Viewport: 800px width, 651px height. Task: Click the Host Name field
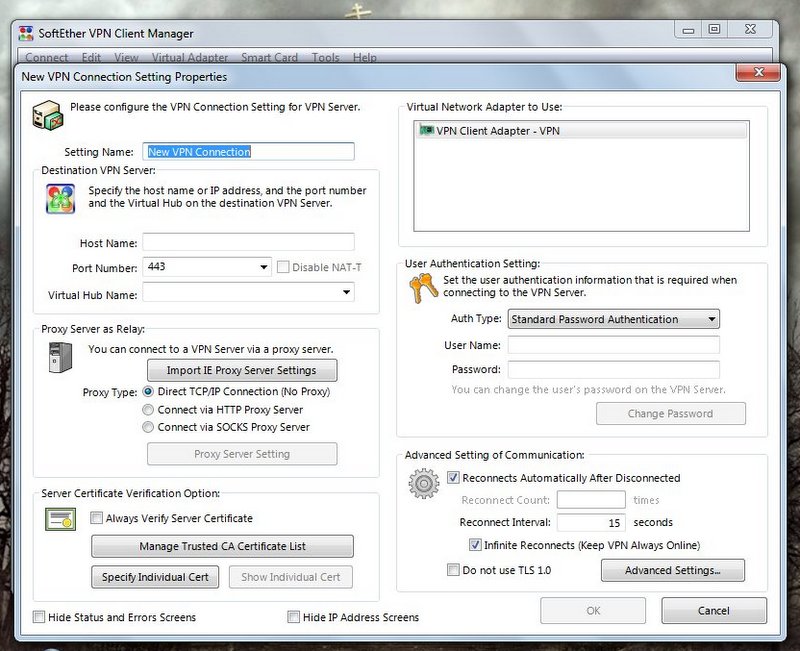(x=248, y=242)
